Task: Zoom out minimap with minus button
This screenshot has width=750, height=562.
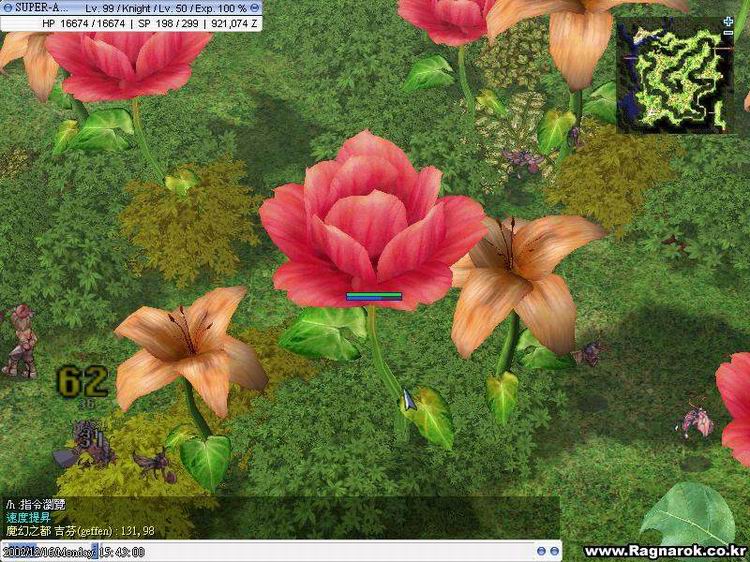Action: pos(728,33)
